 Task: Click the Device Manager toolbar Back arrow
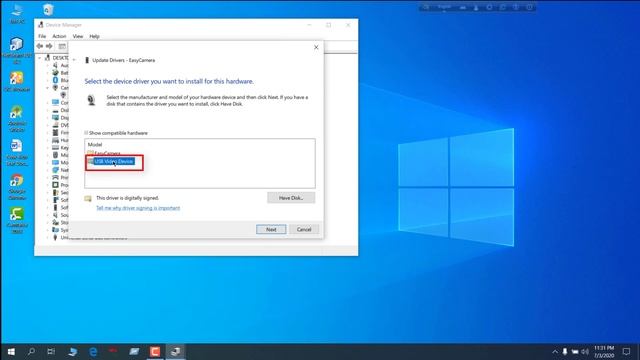point(40,46)
